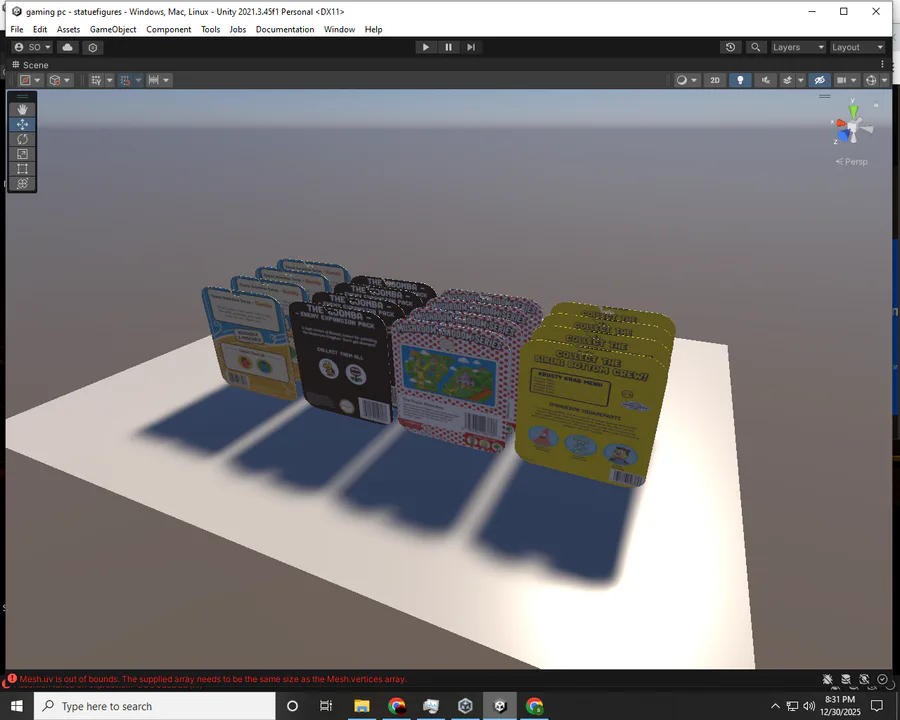Open the Undo History button
The width and height of the screenshot is (900, 720).
click(730, 47)
